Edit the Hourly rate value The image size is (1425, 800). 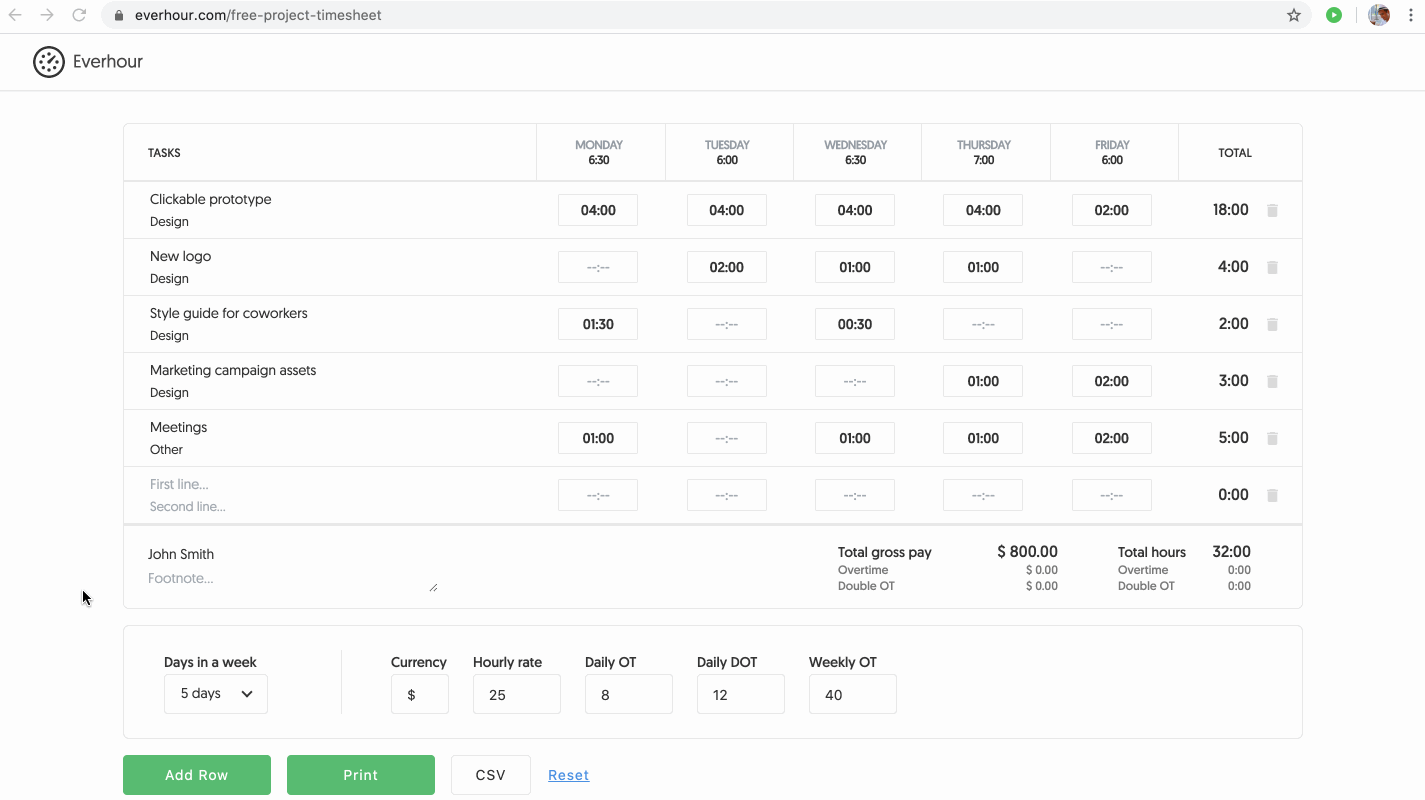point(516,693)
